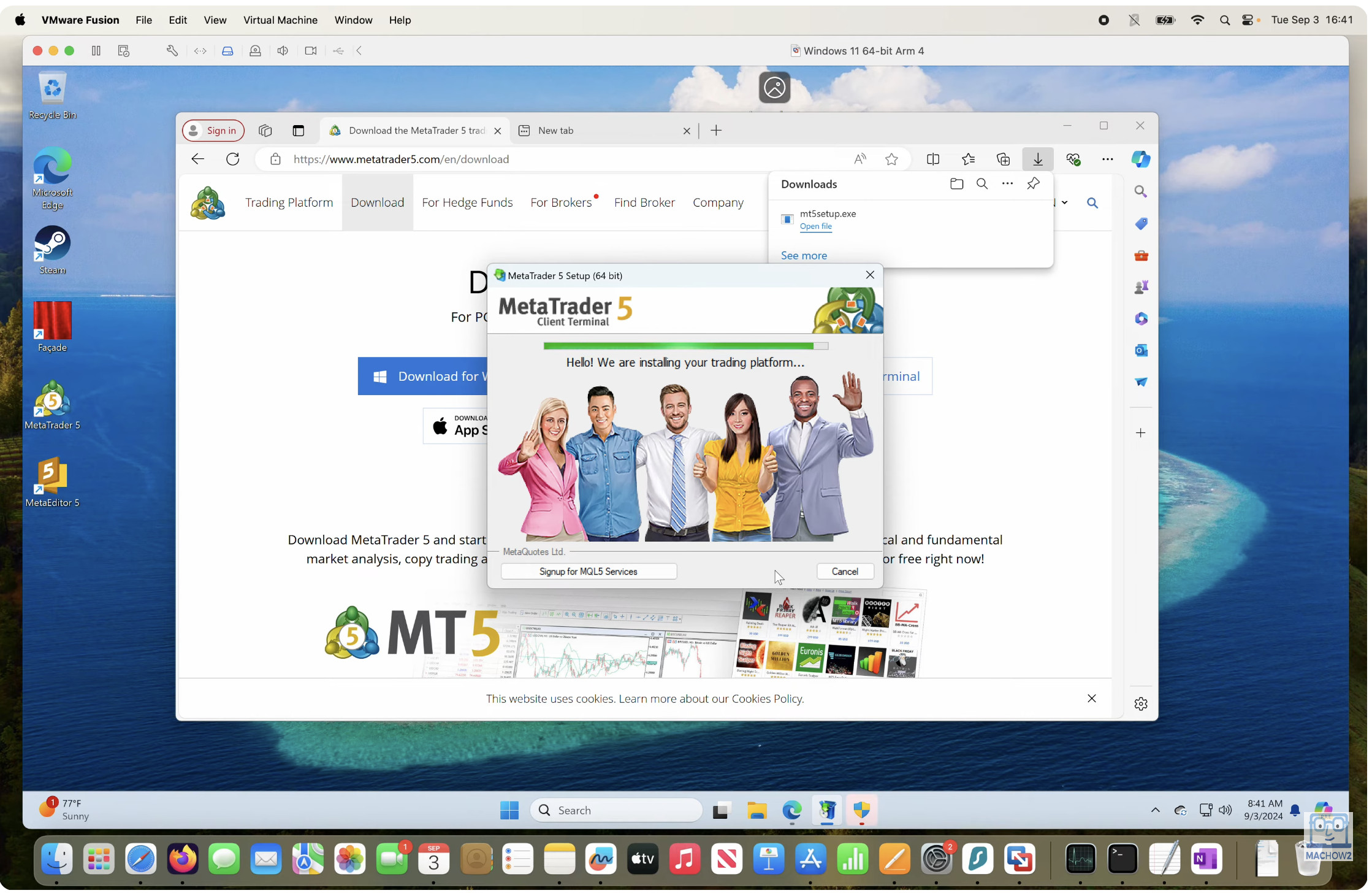
Task: Collapse VMware toolbar chevron
Action: 360,51
